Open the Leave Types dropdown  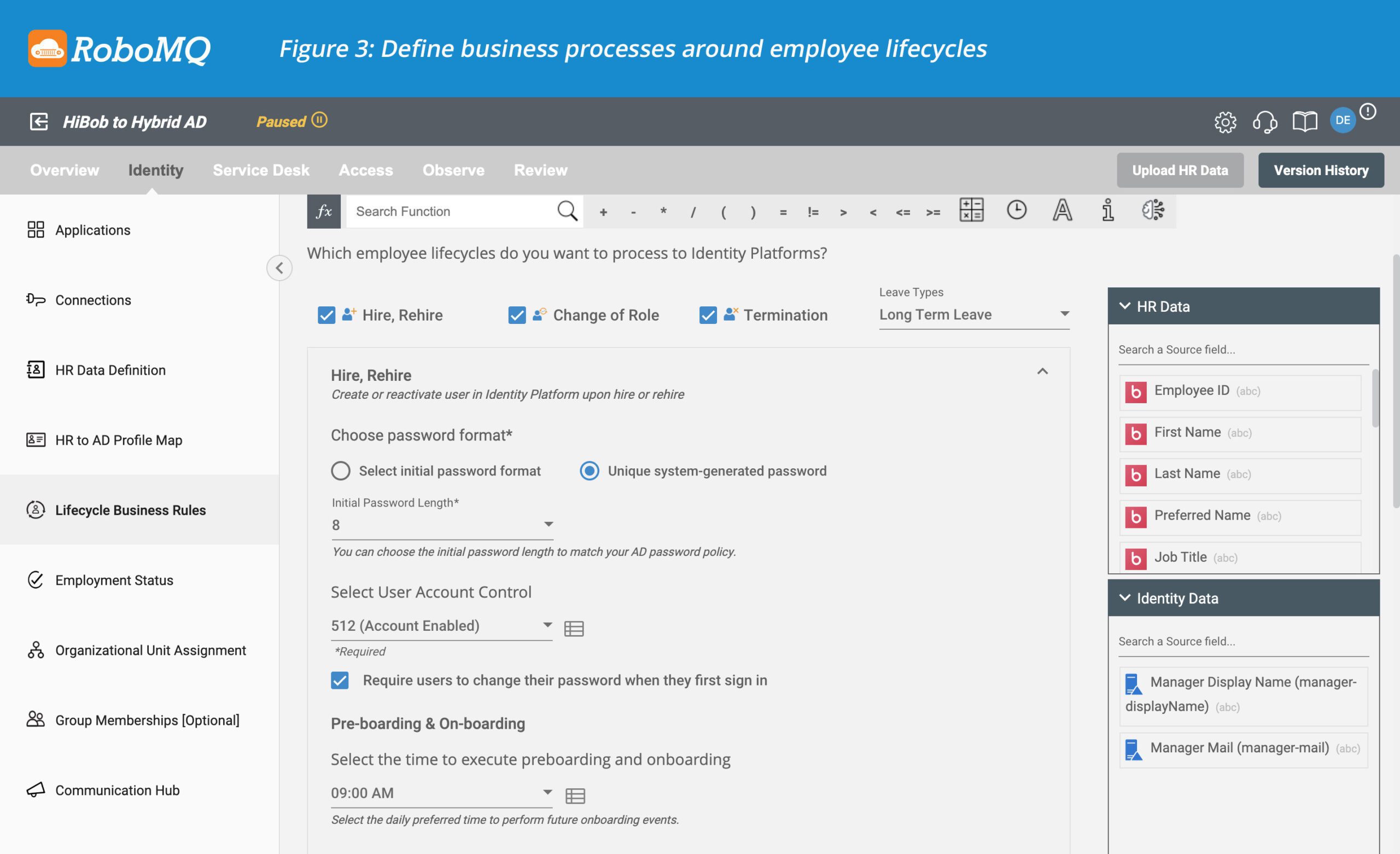click(x=974, y=315)
